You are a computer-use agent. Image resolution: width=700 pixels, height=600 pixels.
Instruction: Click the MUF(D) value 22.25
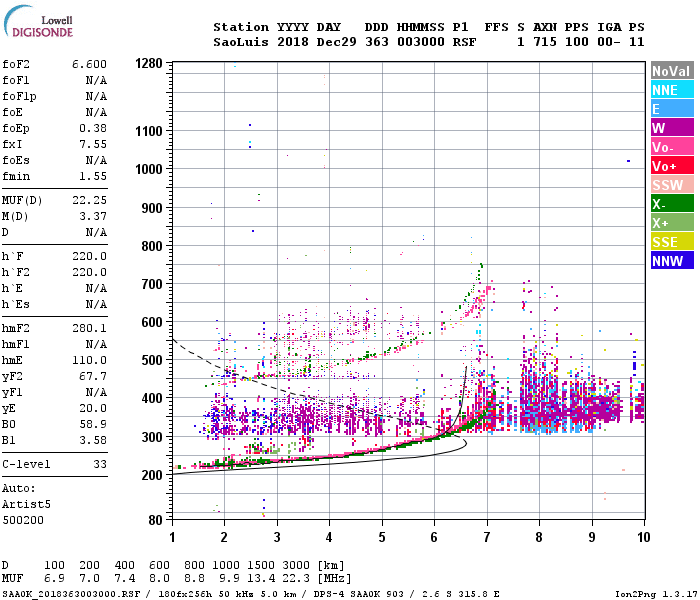coord(89,200)
